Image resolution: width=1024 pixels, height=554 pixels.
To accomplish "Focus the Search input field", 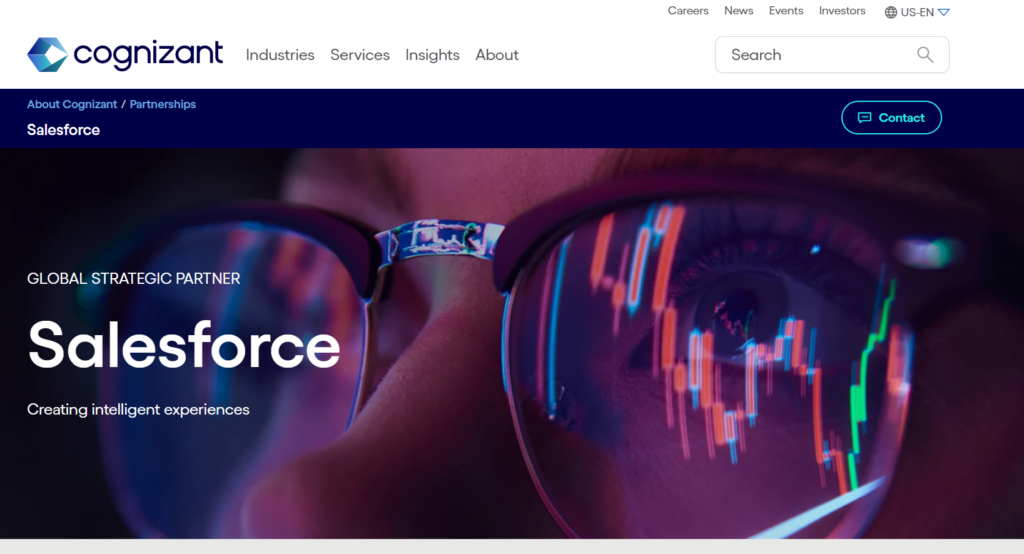I will tap(832, 55).
